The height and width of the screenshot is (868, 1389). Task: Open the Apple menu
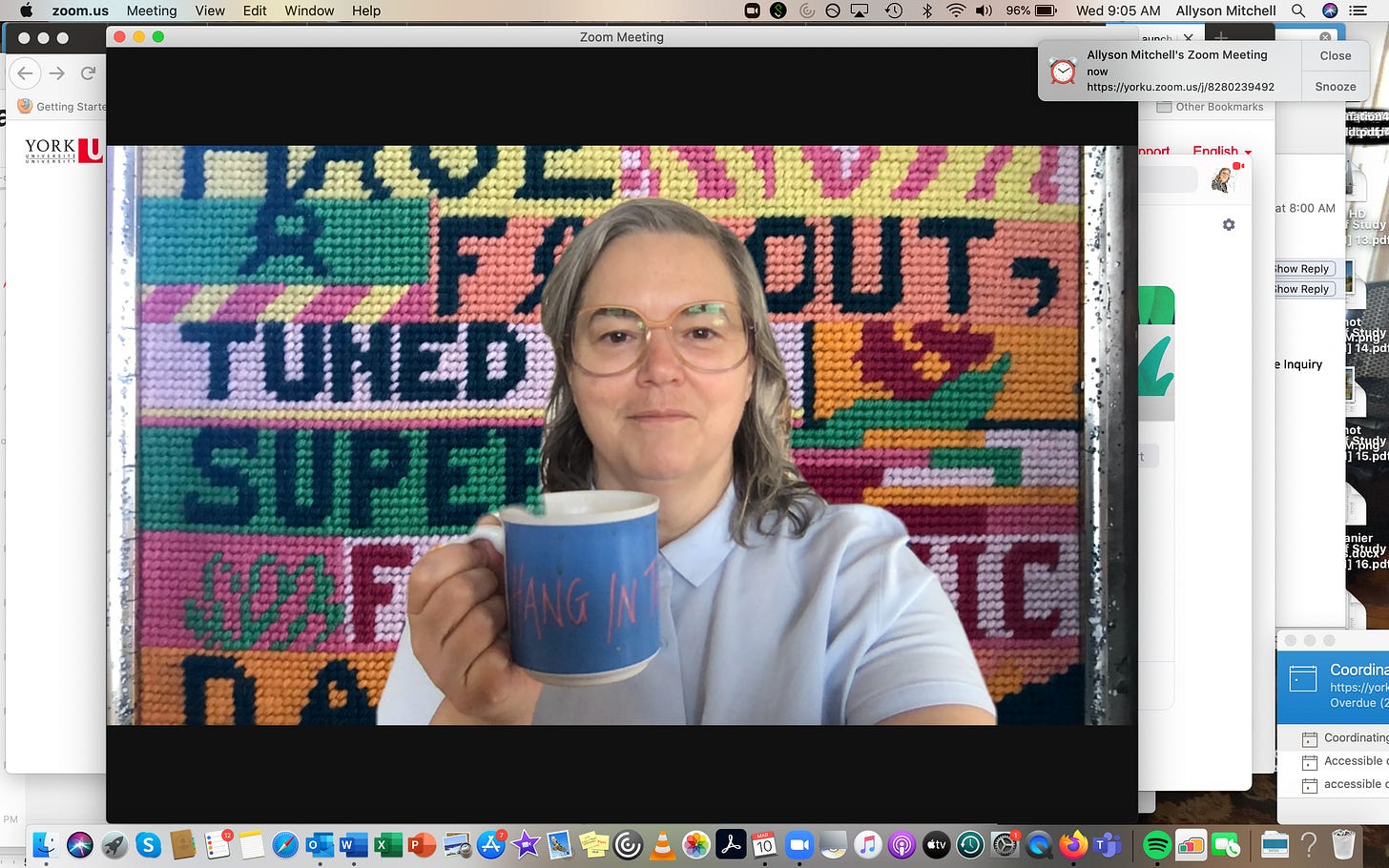click(x=26, y=10)
